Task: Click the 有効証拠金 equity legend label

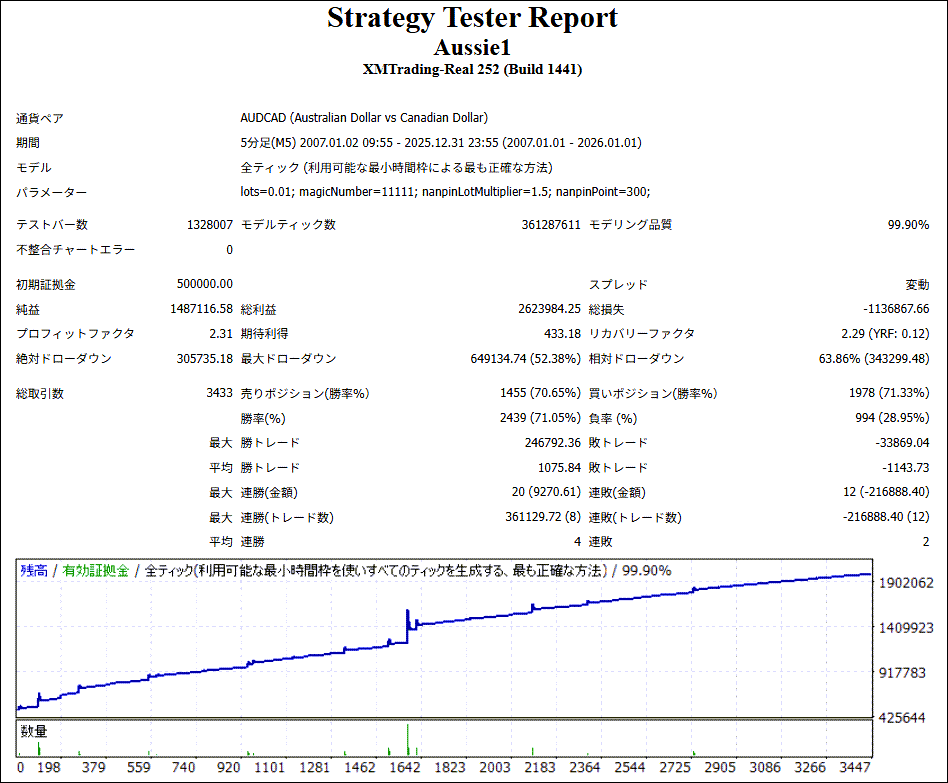Action: pos(96,571)
